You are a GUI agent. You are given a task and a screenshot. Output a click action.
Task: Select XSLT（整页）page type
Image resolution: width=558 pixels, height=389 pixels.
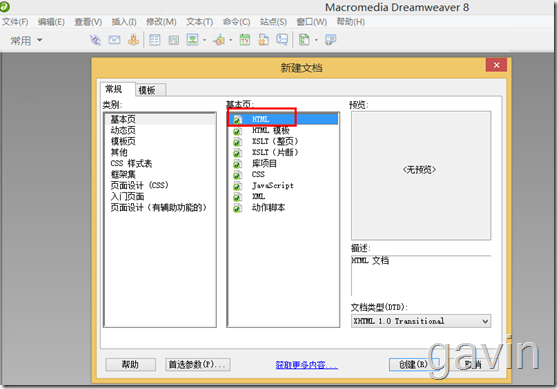point(283,141)
